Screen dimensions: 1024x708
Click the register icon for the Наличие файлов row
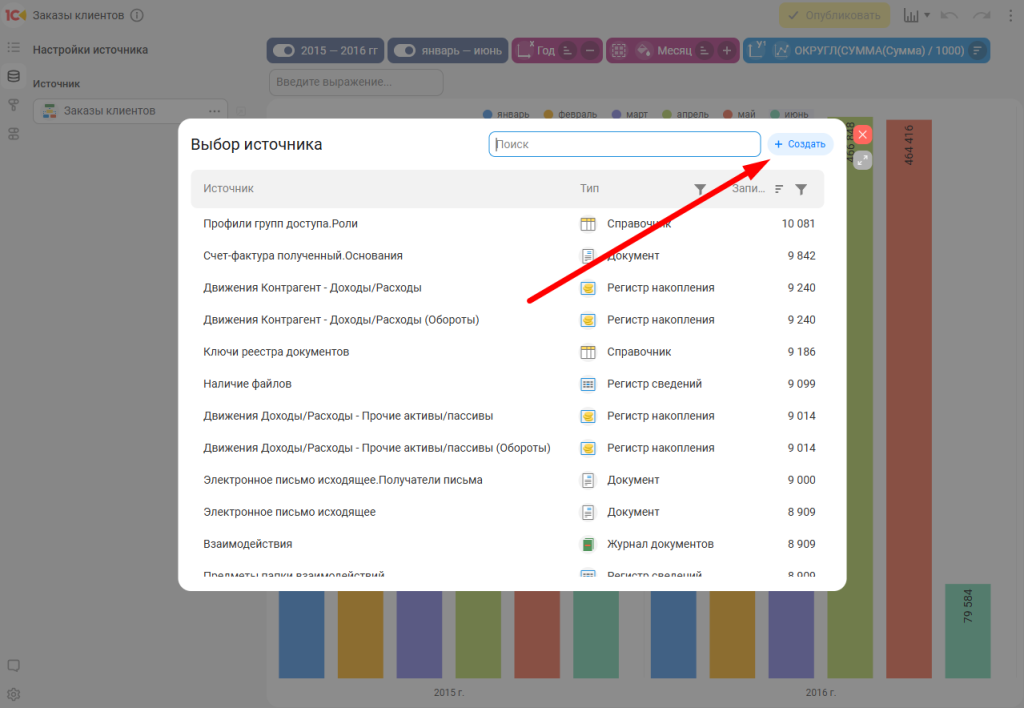pyautogui.click(x=588, y=384)
